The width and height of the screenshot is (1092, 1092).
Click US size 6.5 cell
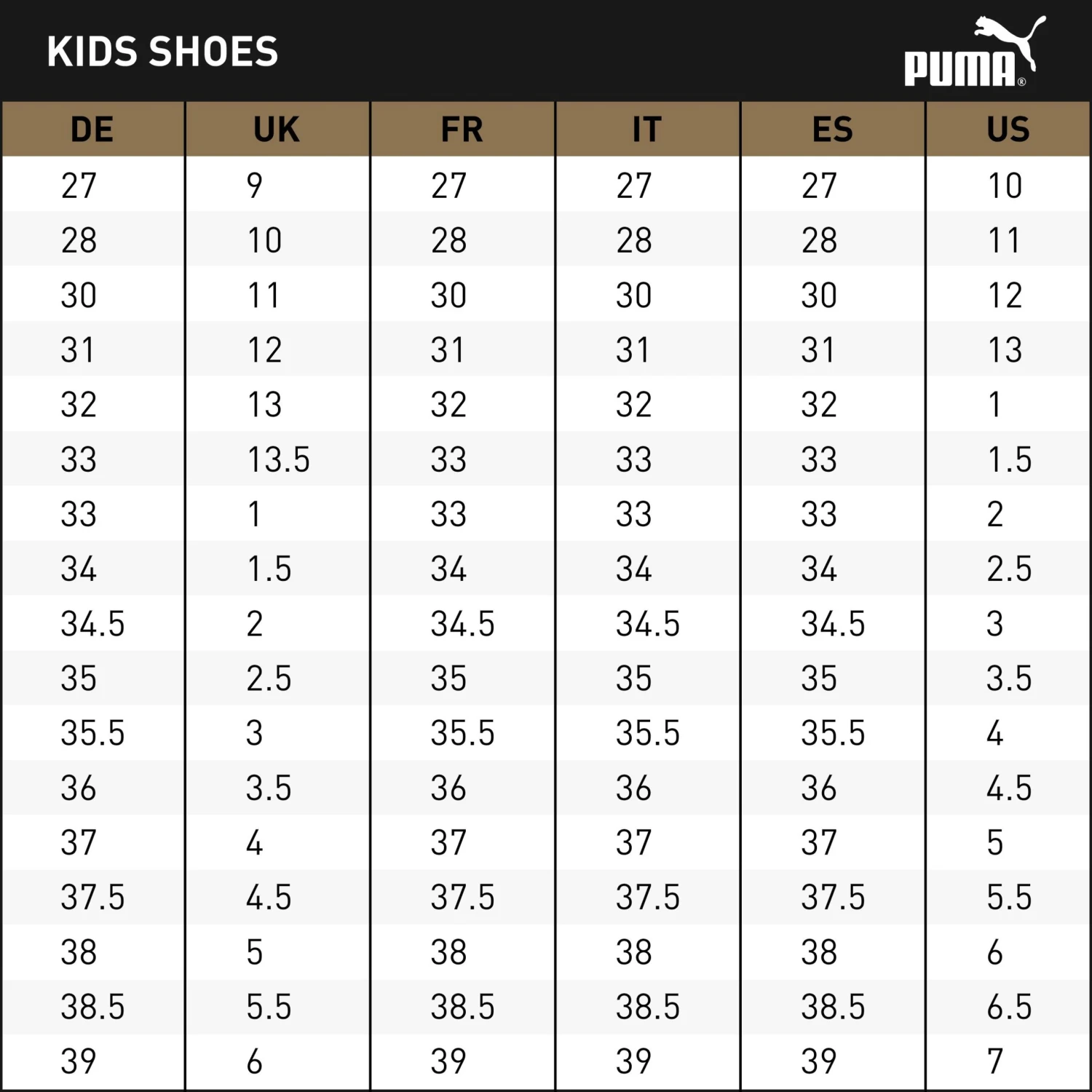(x=1009, y=1007)
